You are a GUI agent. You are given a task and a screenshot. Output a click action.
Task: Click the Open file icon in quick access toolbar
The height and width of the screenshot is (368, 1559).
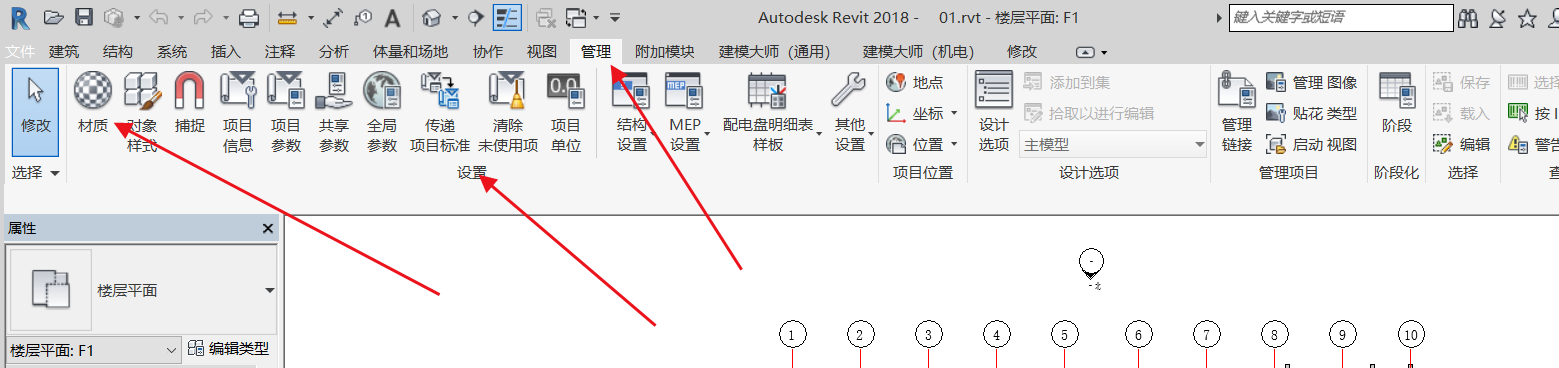point(54,17)
